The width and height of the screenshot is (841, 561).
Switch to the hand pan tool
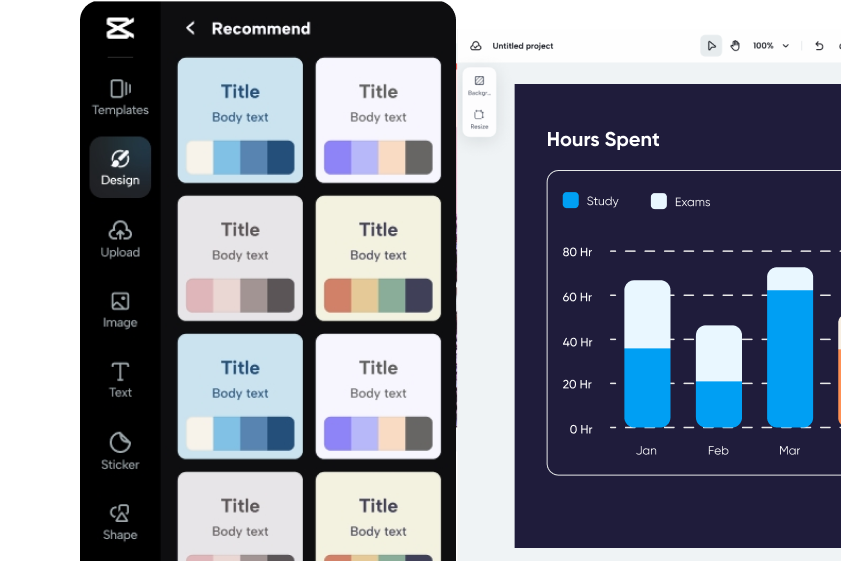click(735, 46)
